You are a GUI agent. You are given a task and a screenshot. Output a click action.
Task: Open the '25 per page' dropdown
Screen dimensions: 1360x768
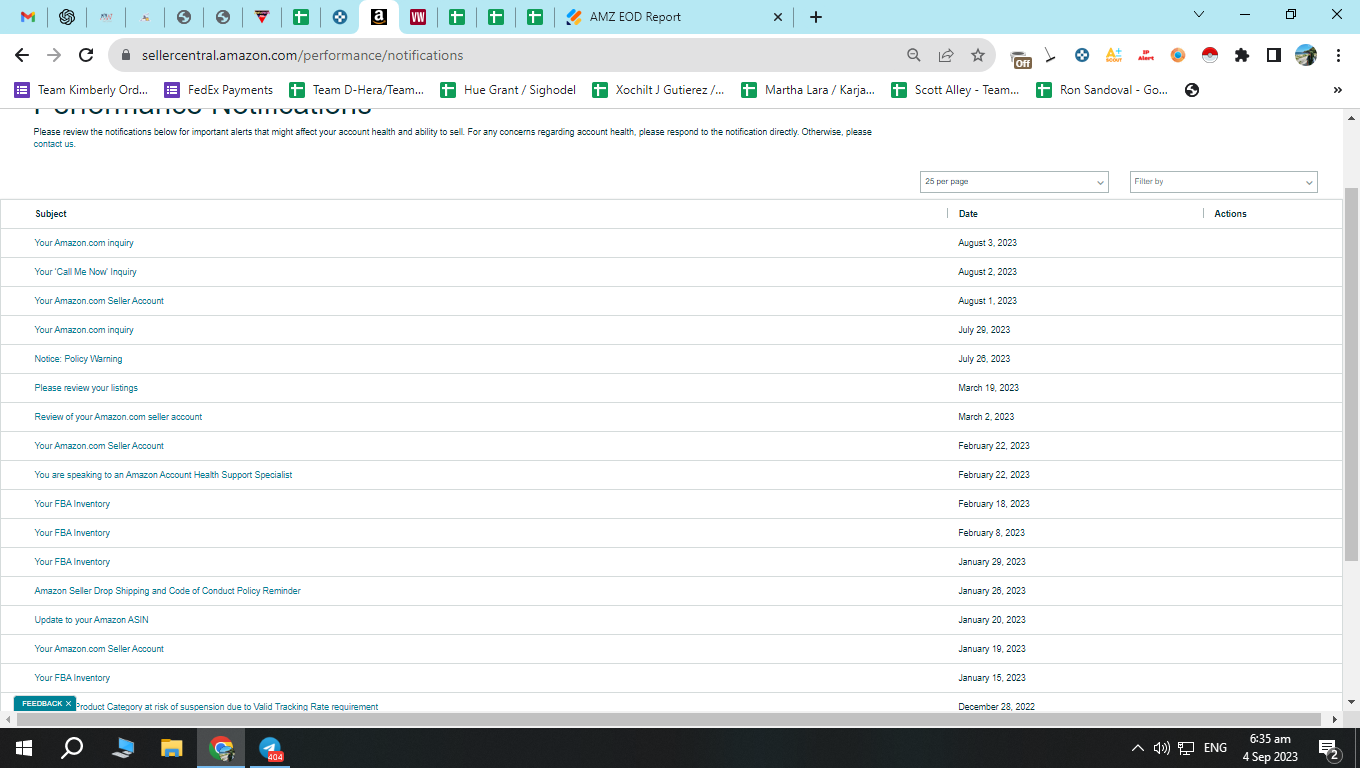click(1014, 182)
